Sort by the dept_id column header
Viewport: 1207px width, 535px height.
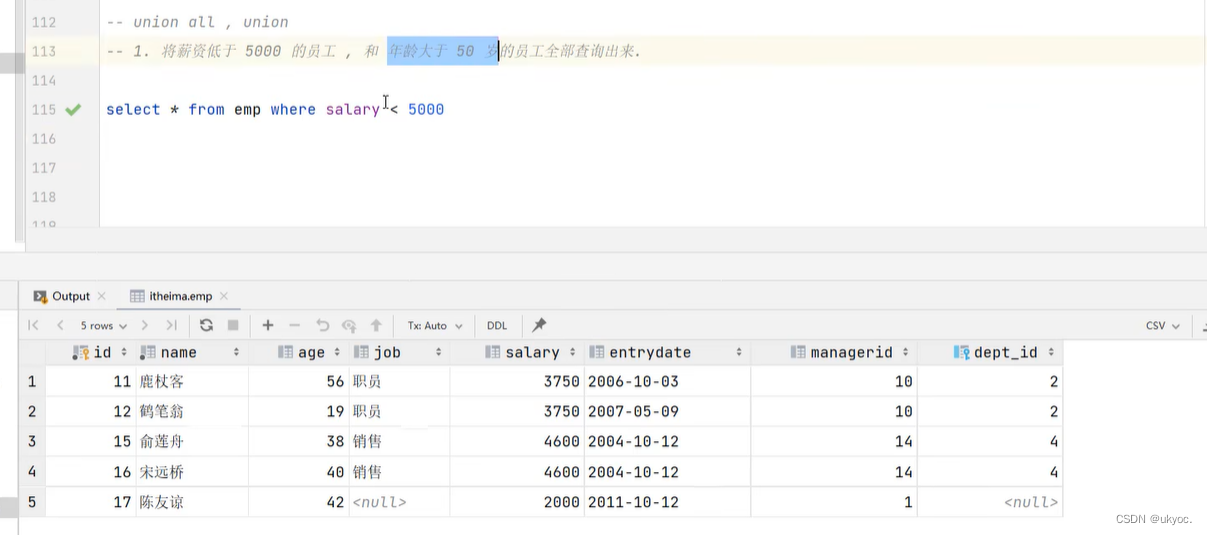pos(990,352)
